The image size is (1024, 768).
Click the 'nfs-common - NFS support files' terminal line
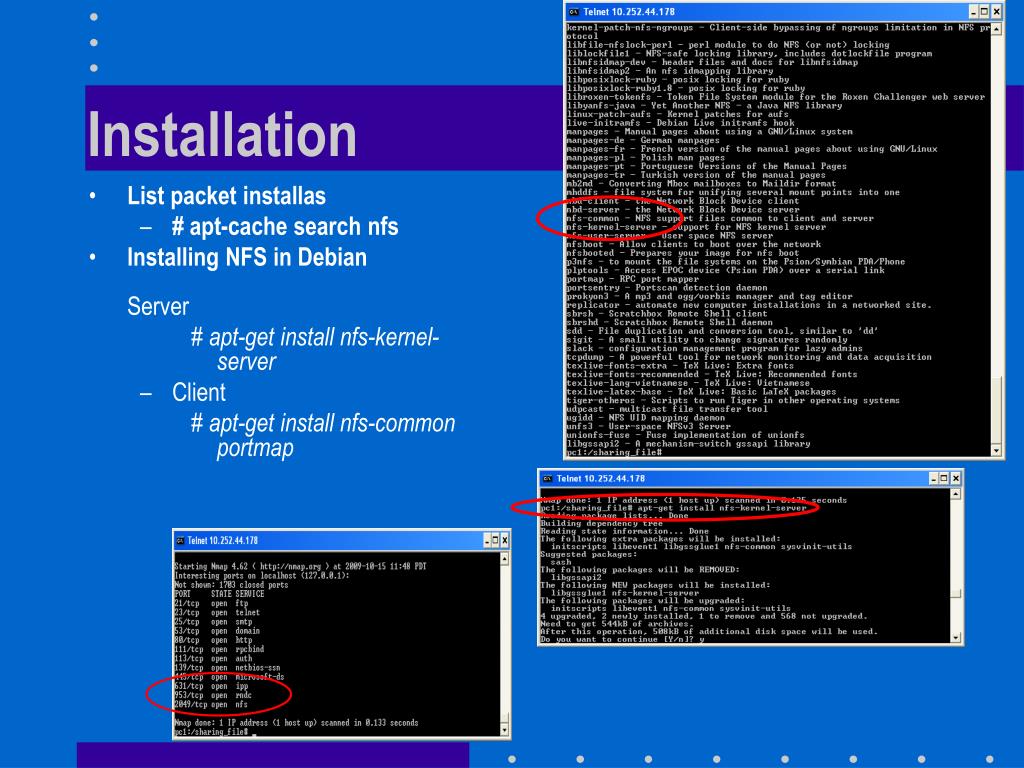pyautogui.click(x=720, y=218)
